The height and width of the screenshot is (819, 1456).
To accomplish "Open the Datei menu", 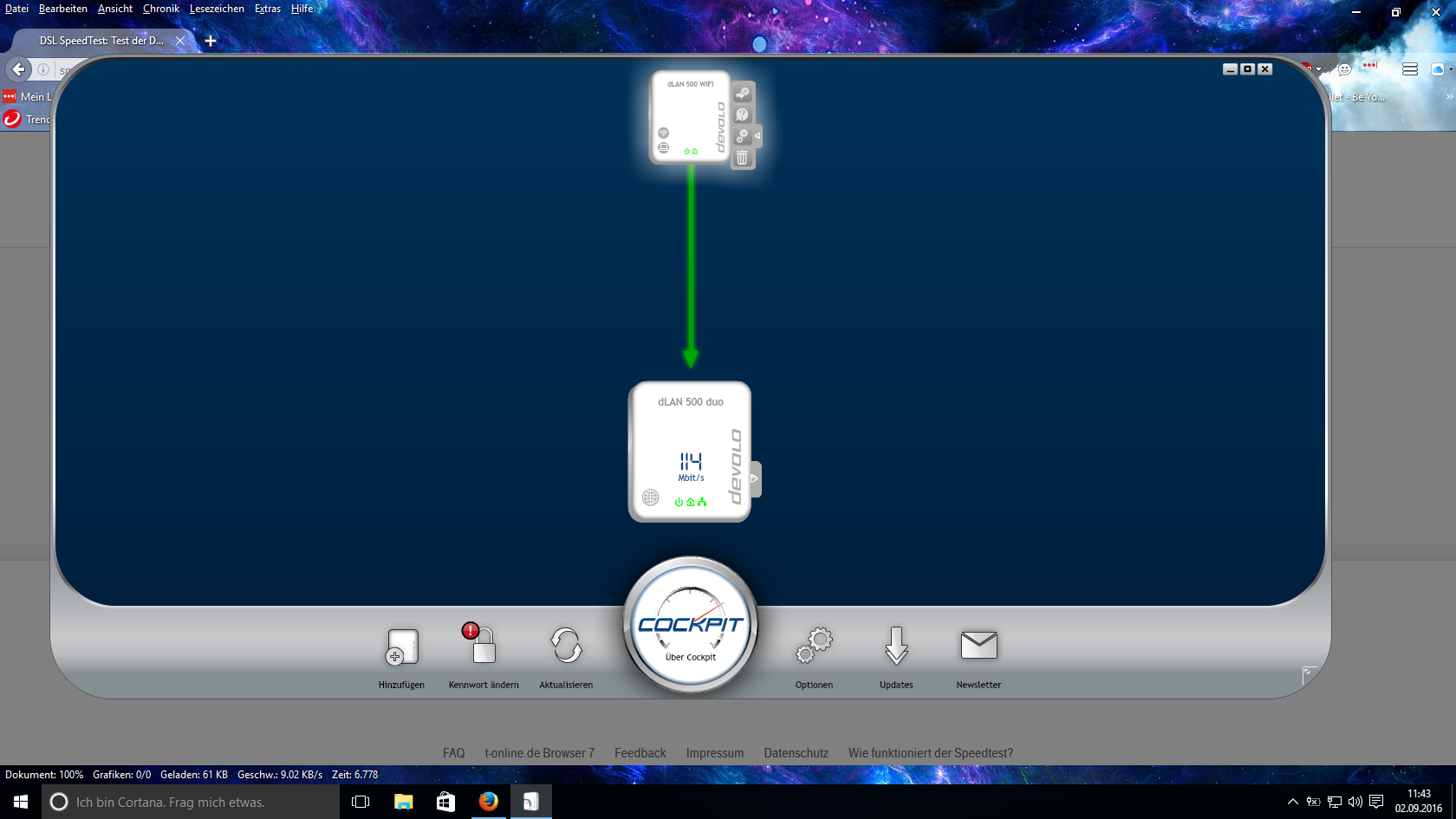I will tap(16, 9).
